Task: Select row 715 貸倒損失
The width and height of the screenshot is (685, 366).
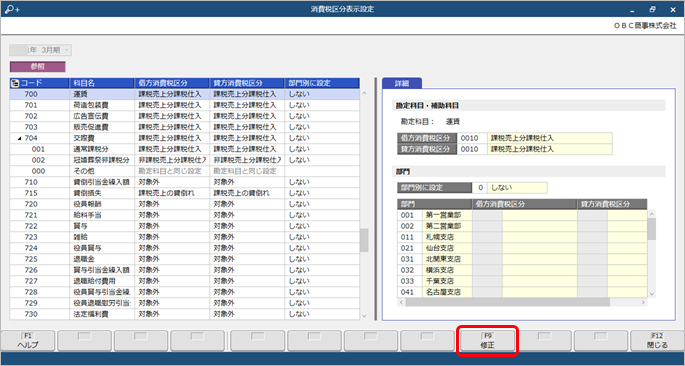Action: tap(185, 193)
